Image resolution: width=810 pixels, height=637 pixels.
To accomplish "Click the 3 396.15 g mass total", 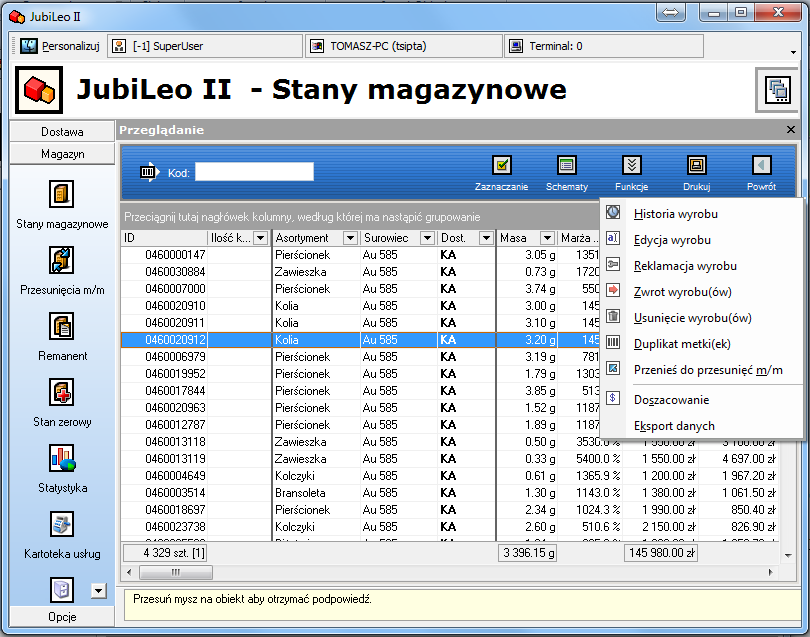I will 528,553.
